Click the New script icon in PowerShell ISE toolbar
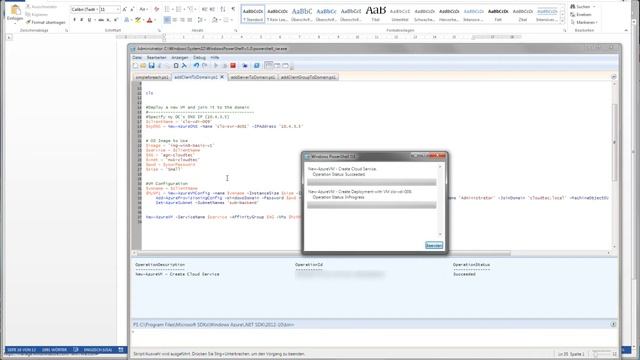 pos(136,66)
